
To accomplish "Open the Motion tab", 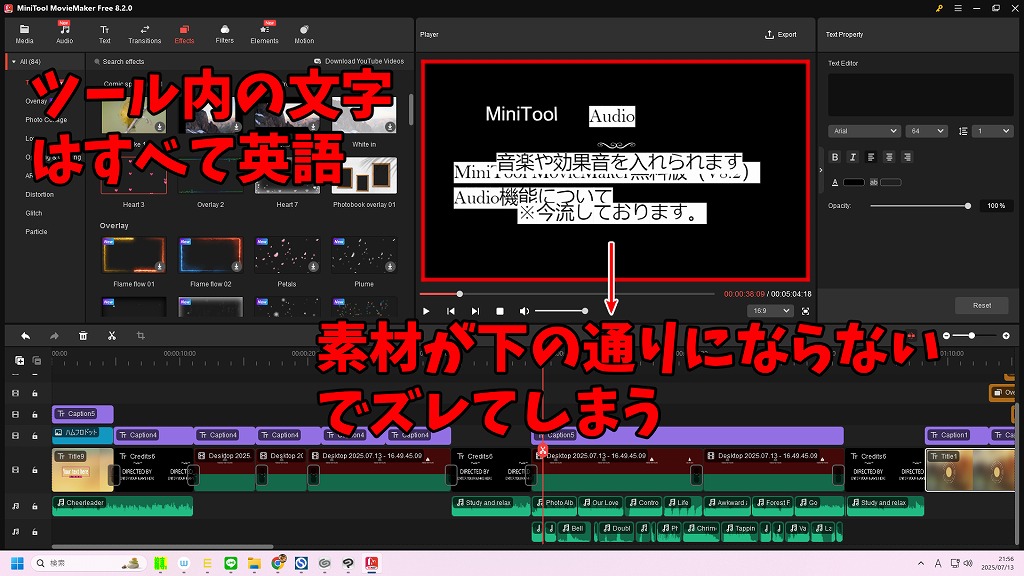I will click(x=304, y=35).
